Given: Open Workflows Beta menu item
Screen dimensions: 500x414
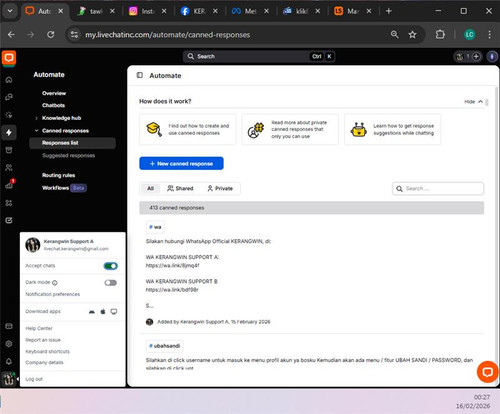Looking at the screenshot, I should [64, 188].
